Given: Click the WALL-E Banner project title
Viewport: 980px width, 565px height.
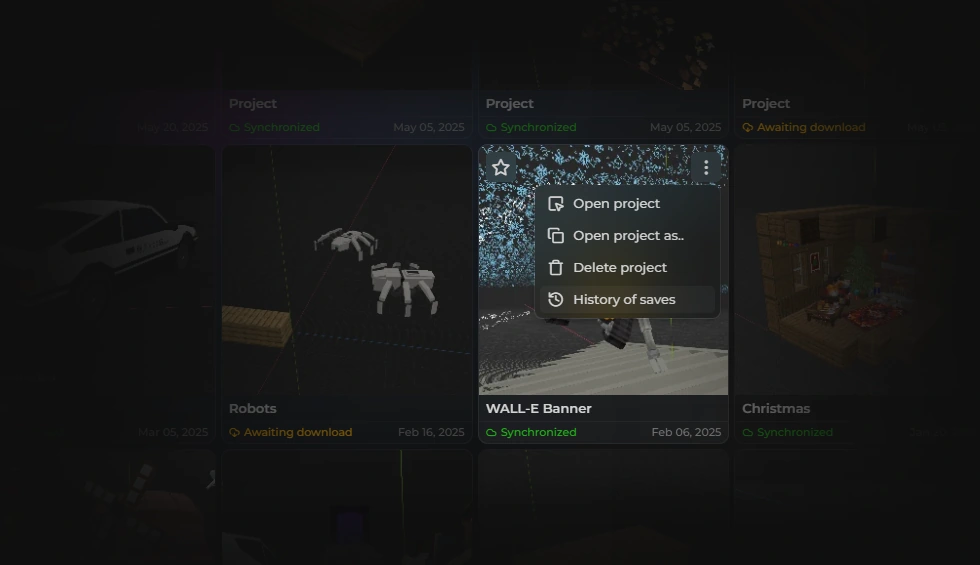Looking at the screenshot, I should pyautogui.click(x=539, y=409).
